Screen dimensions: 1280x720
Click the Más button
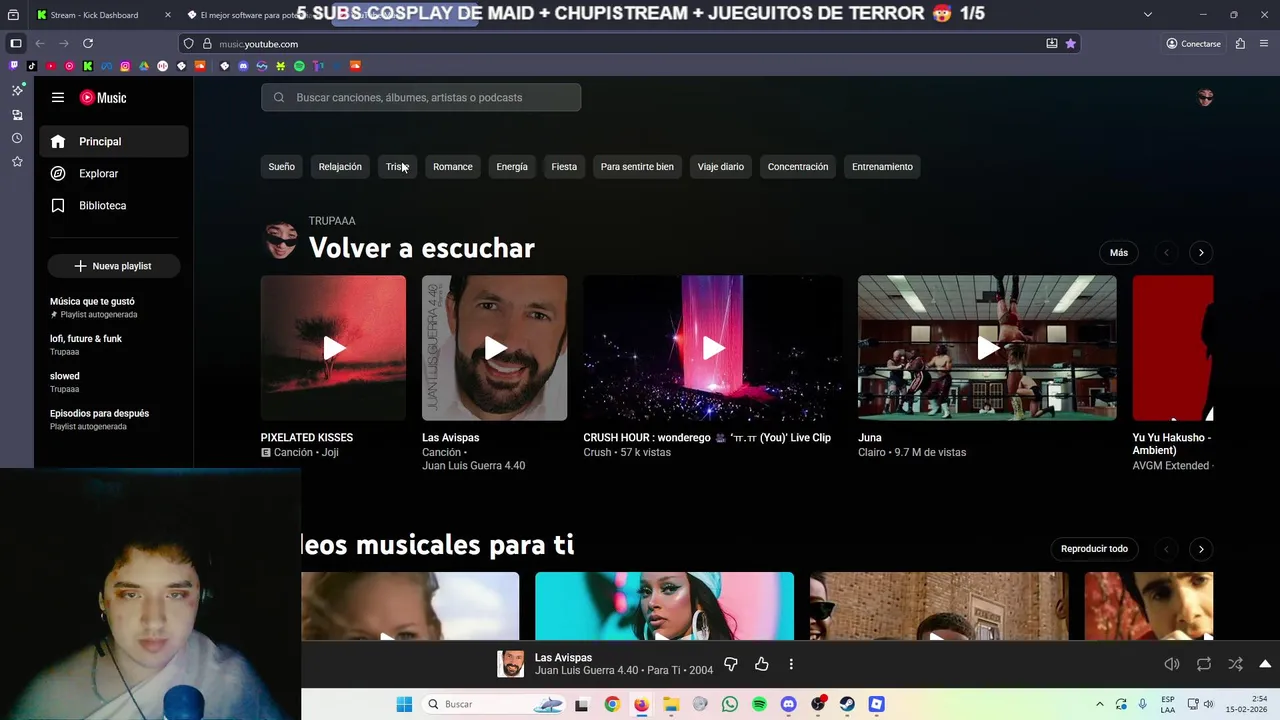(1119, 253)
